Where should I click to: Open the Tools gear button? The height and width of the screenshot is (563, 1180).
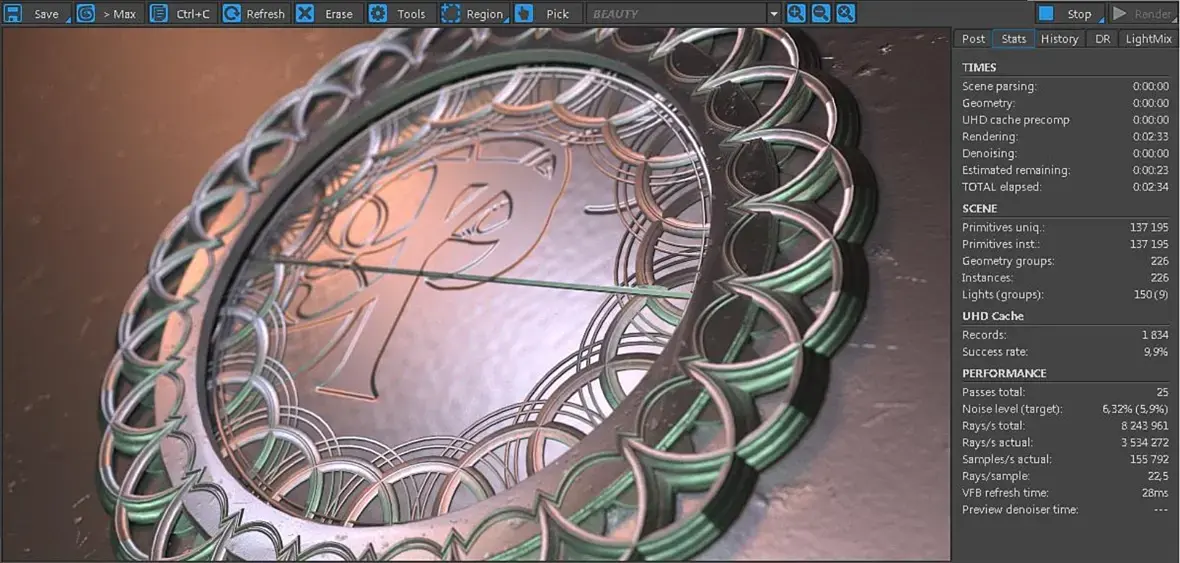click(400, 14)
